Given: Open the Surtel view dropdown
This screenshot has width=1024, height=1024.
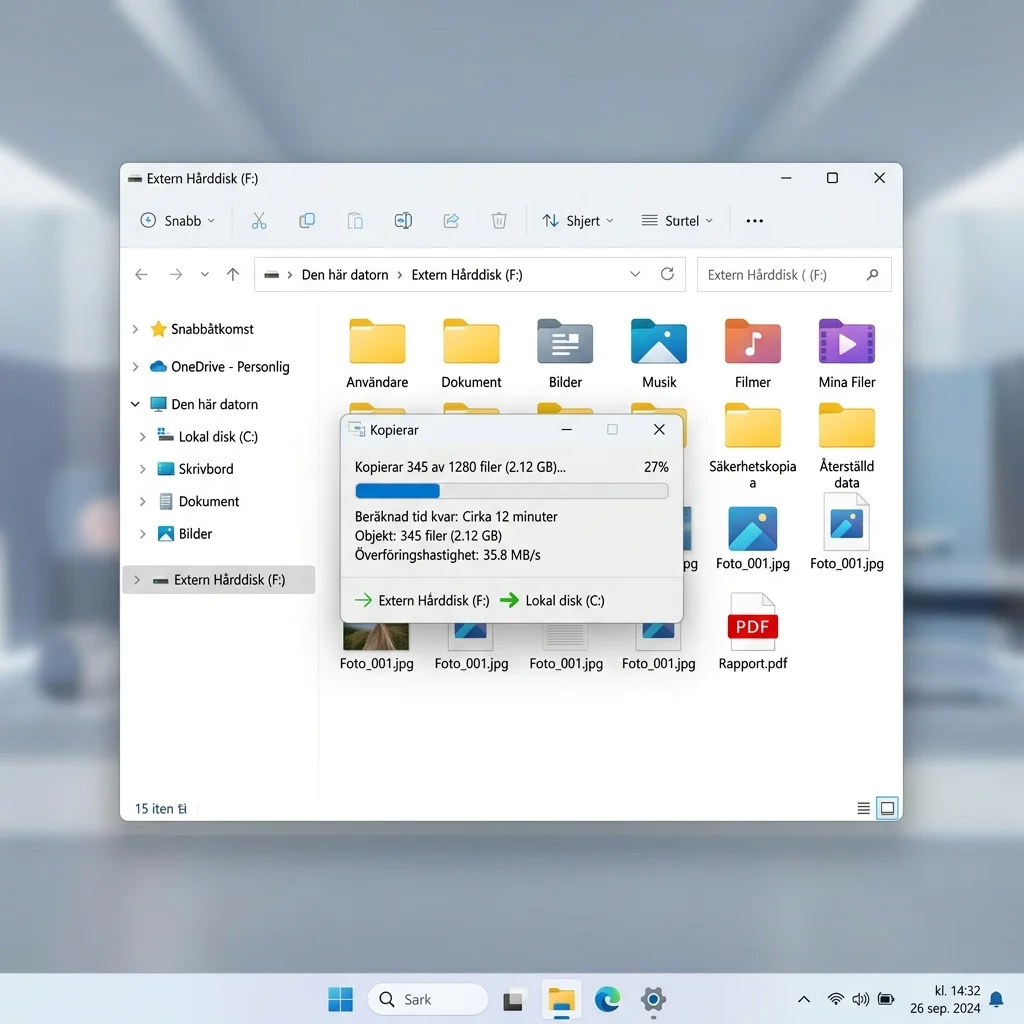Looking at the screenshot, I should click(x=677, y=221).
